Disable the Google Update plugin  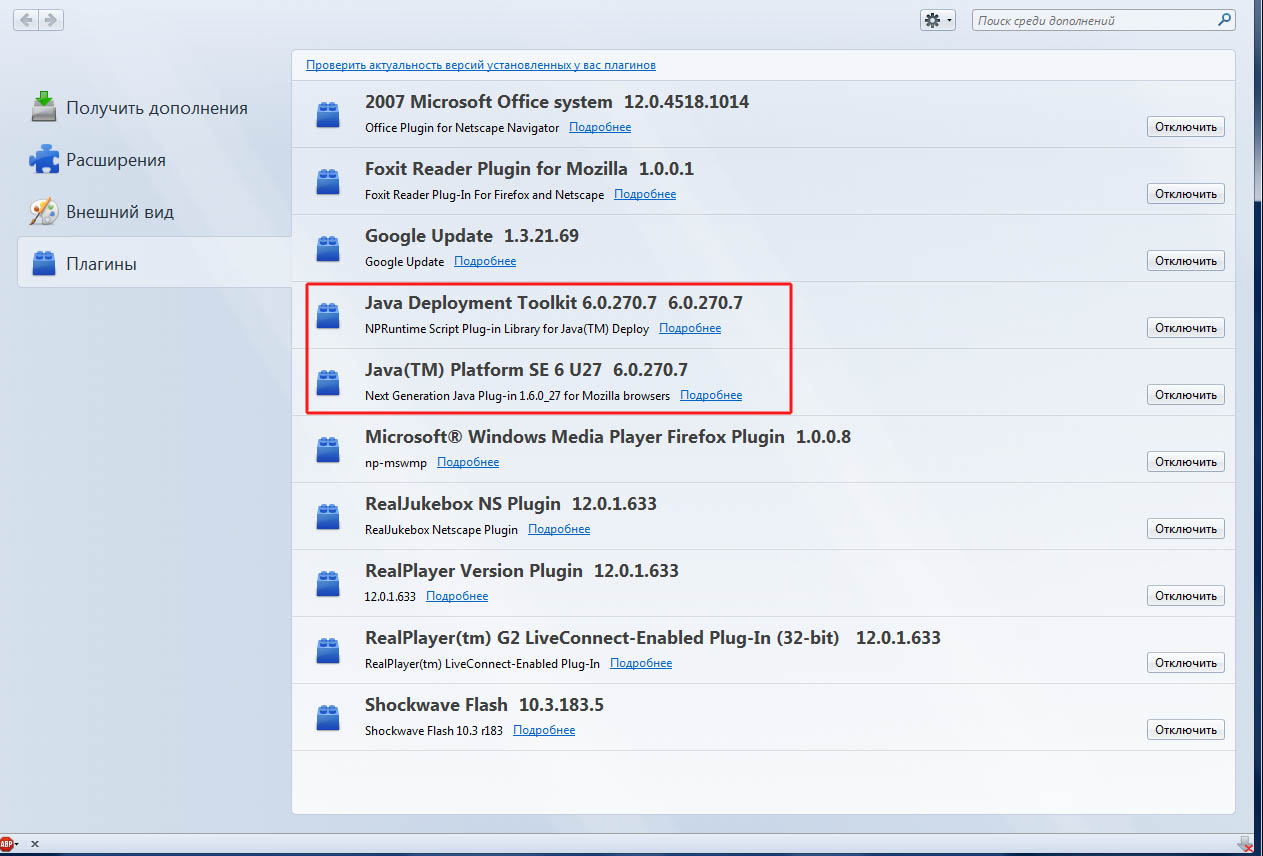(1185, 261)
